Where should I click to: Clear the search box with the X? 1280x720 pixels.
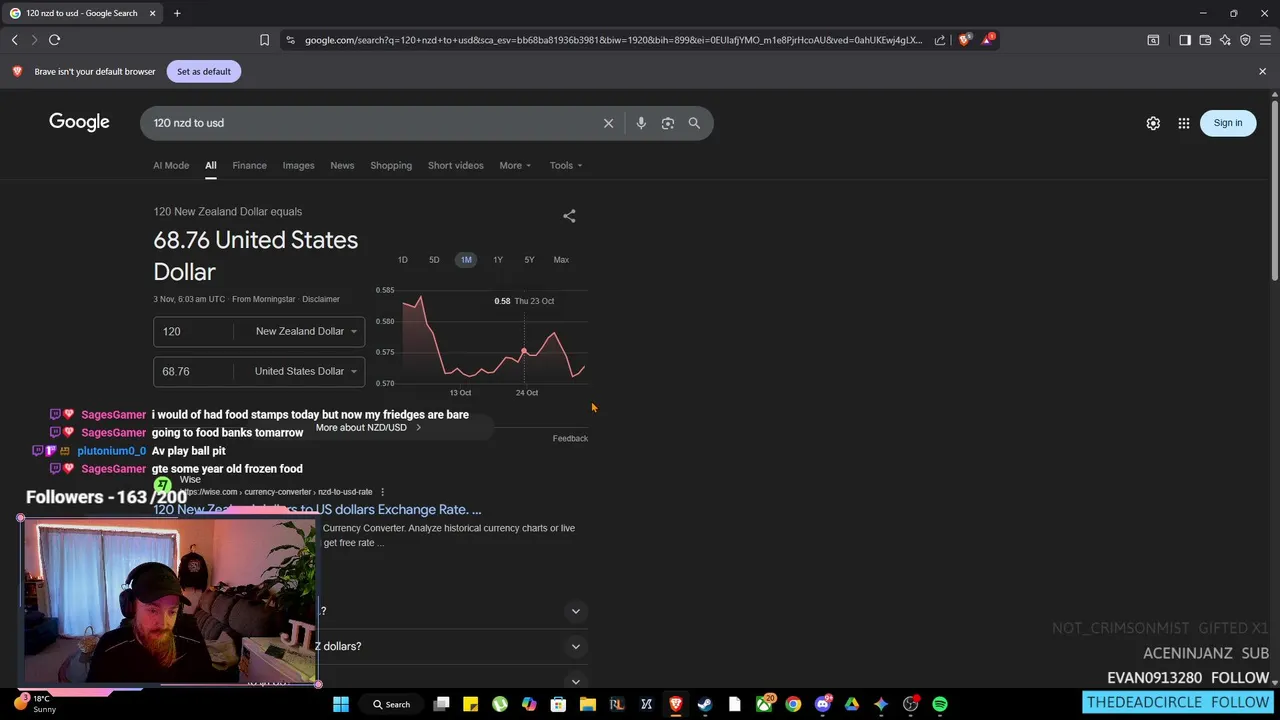pos(608,123)
